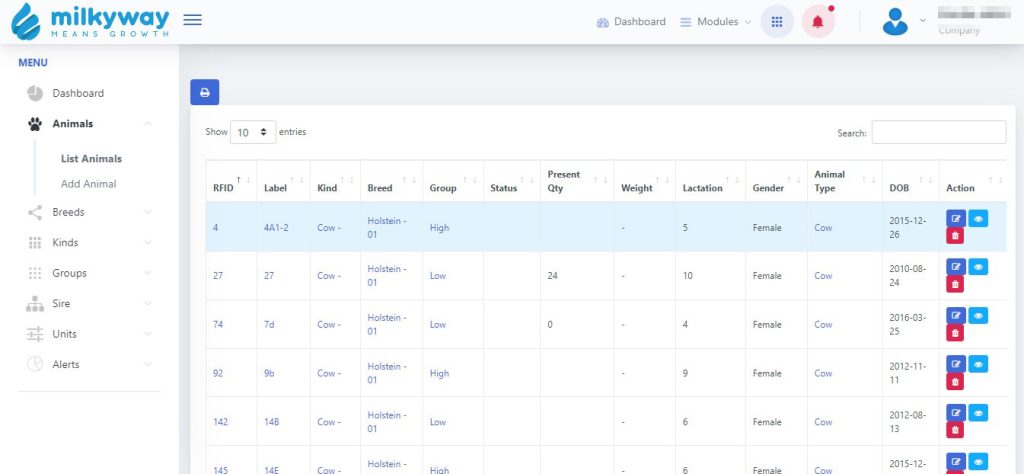Select Add Animal in the sidebar
This screenshot has width=1024, height=474.
pyautogui.click(x=88, y=184)
